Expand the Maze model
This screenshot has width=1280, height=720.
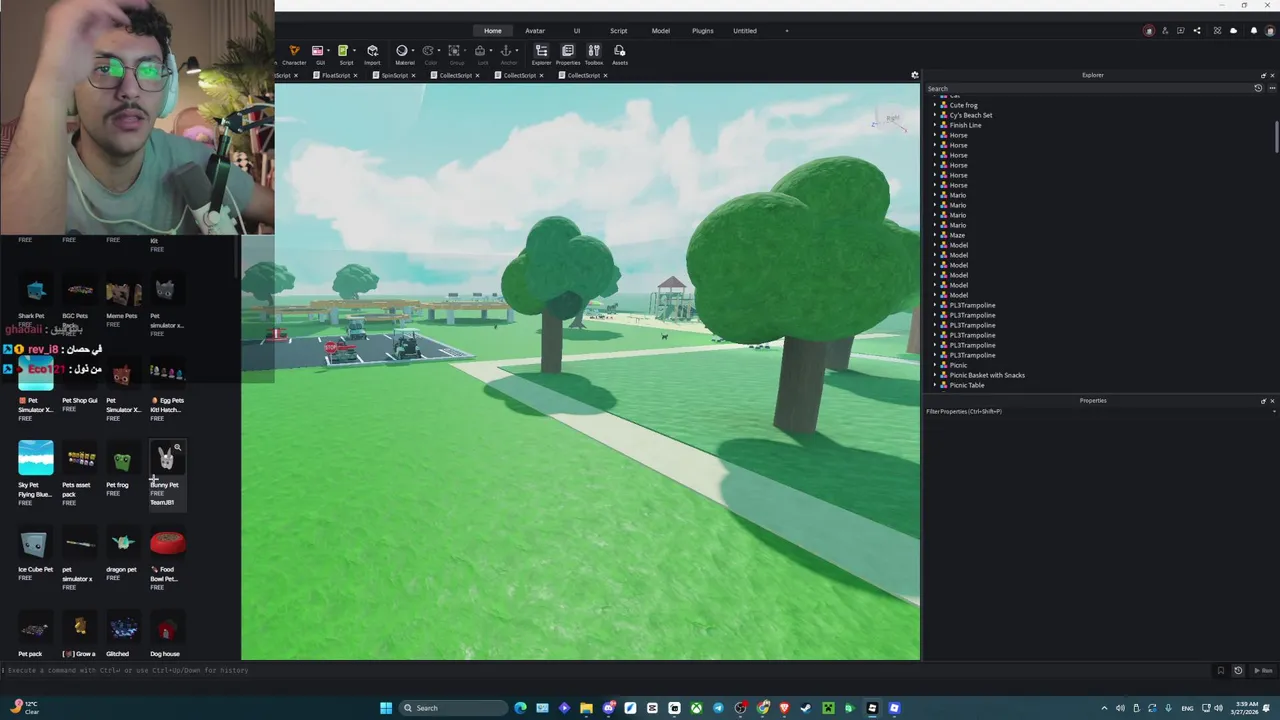935,235
